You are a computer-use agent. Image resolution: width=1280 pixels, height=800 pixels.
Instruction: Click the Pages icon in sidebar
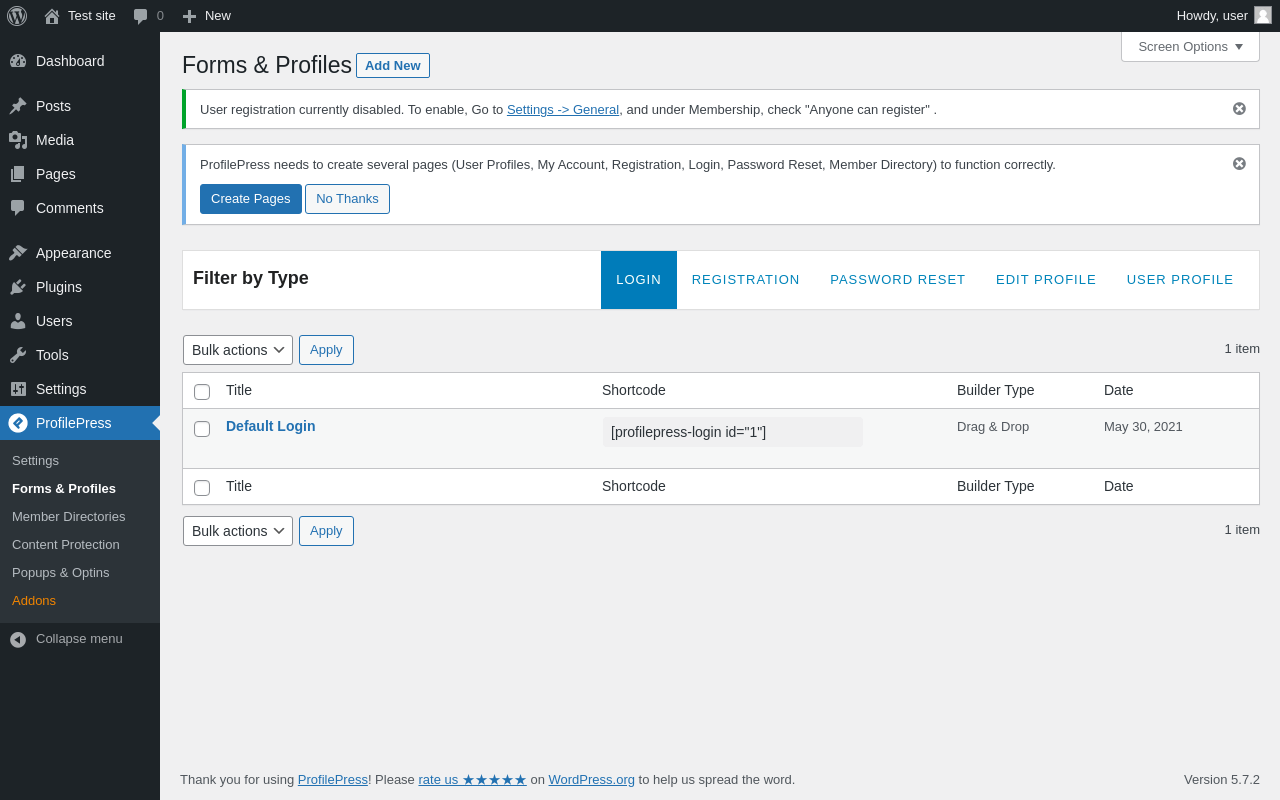pos(18,174)
